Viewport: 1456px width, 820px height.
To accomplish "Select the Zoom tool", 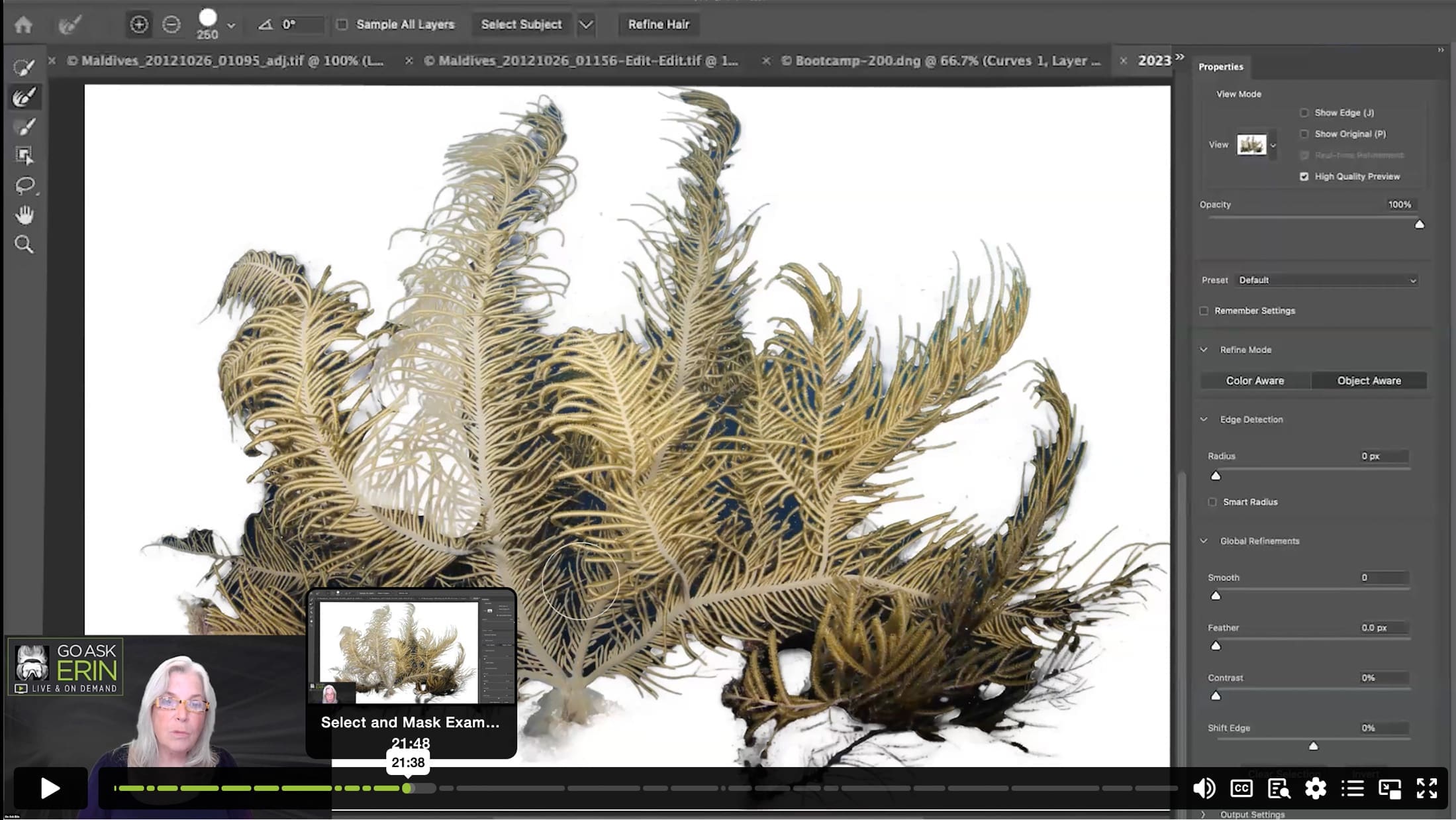I will pyautogui.click(x=24, y=244).
